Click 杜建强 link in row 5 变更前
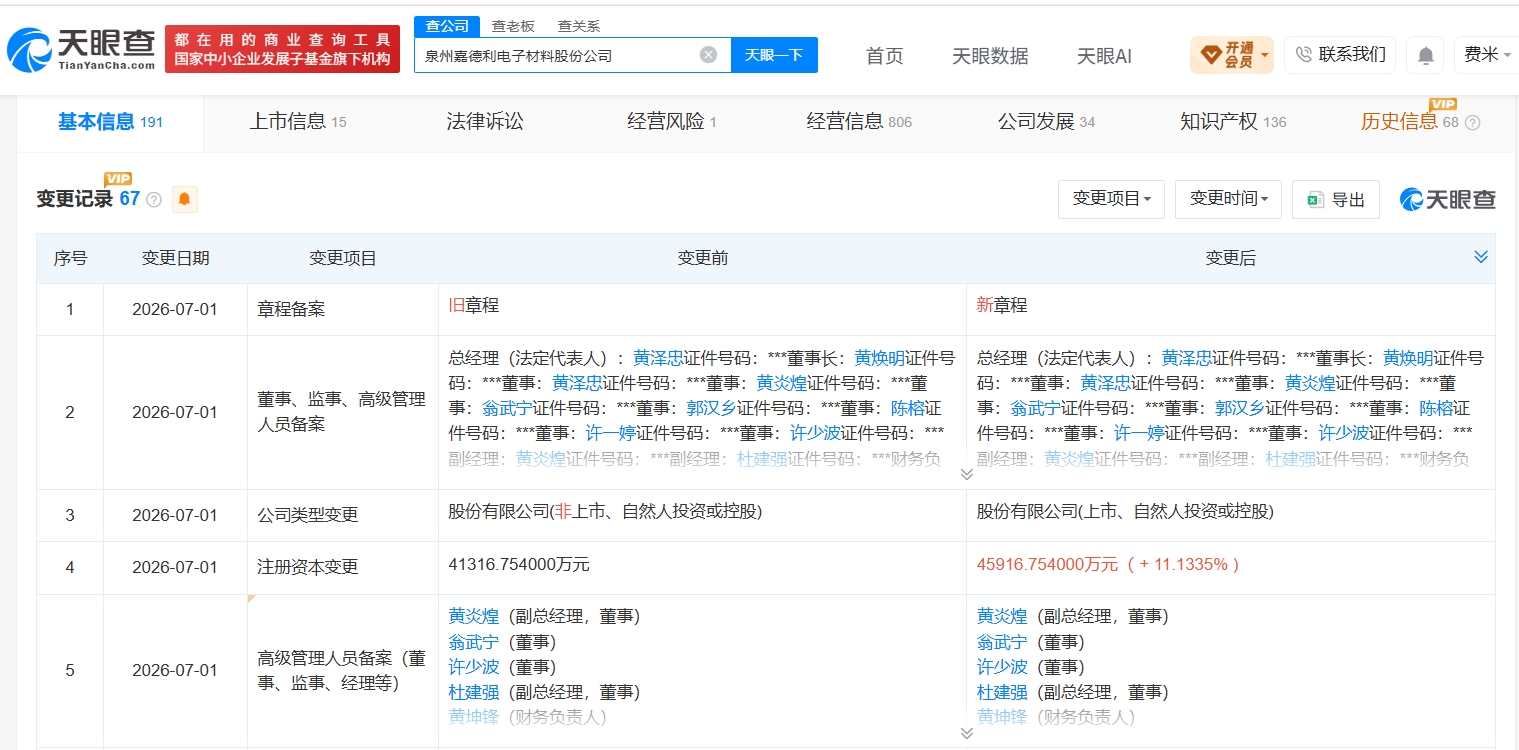The height and width of the screenshot is (750, 1519). 474,692
